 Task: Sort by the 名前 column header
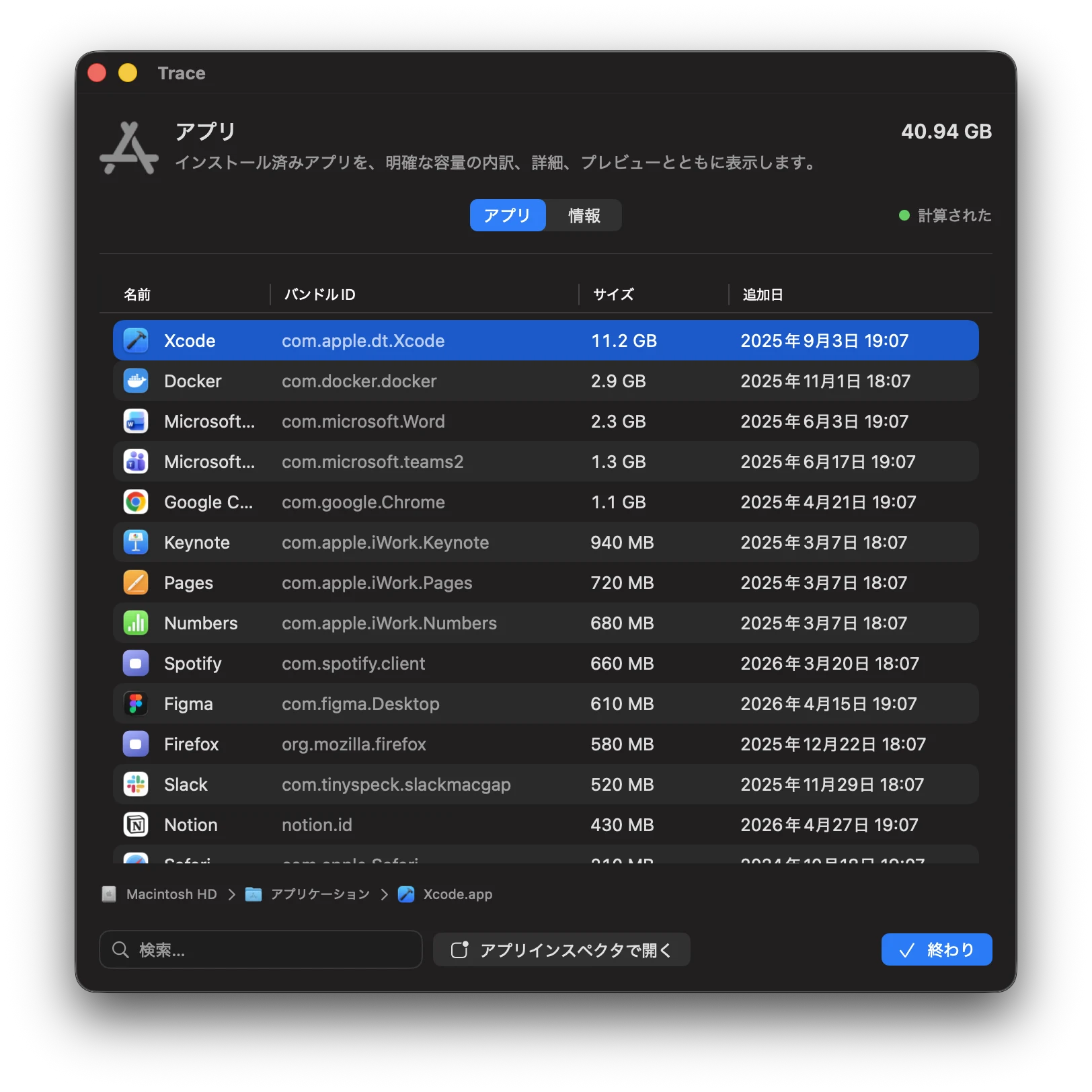pyautogui.click(x=137, y=295)
